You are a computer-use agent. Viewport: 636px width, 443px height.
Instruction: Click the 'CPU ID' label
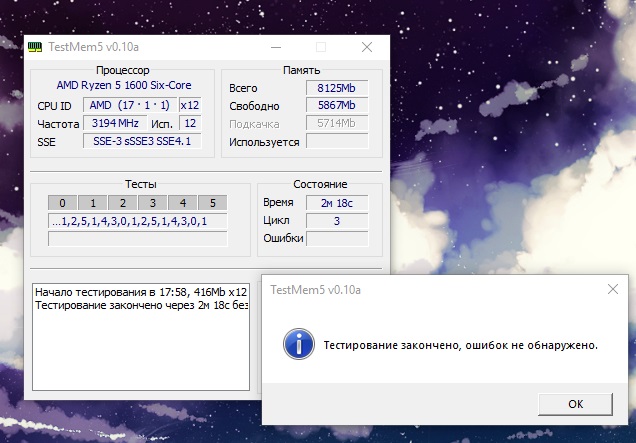pos(54,106)
